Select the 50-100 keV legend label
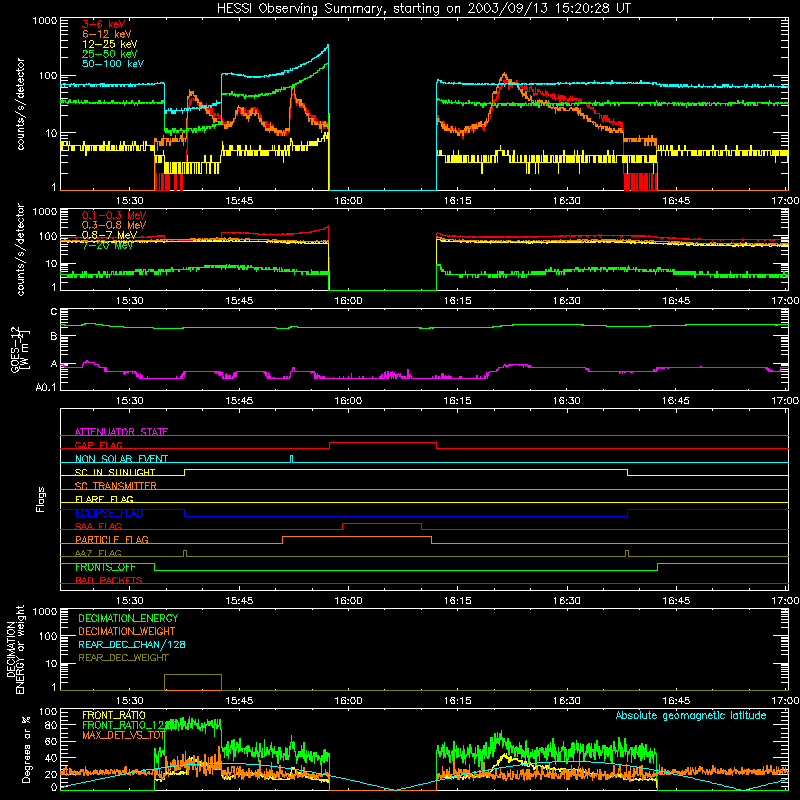Screen dimensions: 800x800 click(x=113, y=64)
